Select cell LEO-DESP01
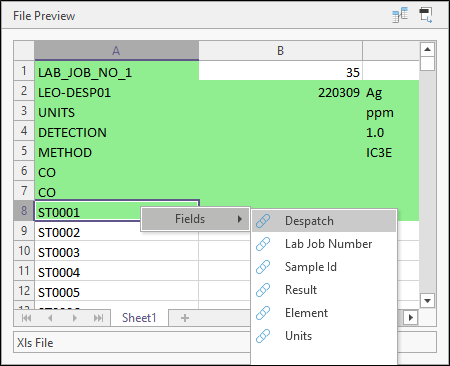The width and height of the screenshot is (450, 366). coord(117,92)
